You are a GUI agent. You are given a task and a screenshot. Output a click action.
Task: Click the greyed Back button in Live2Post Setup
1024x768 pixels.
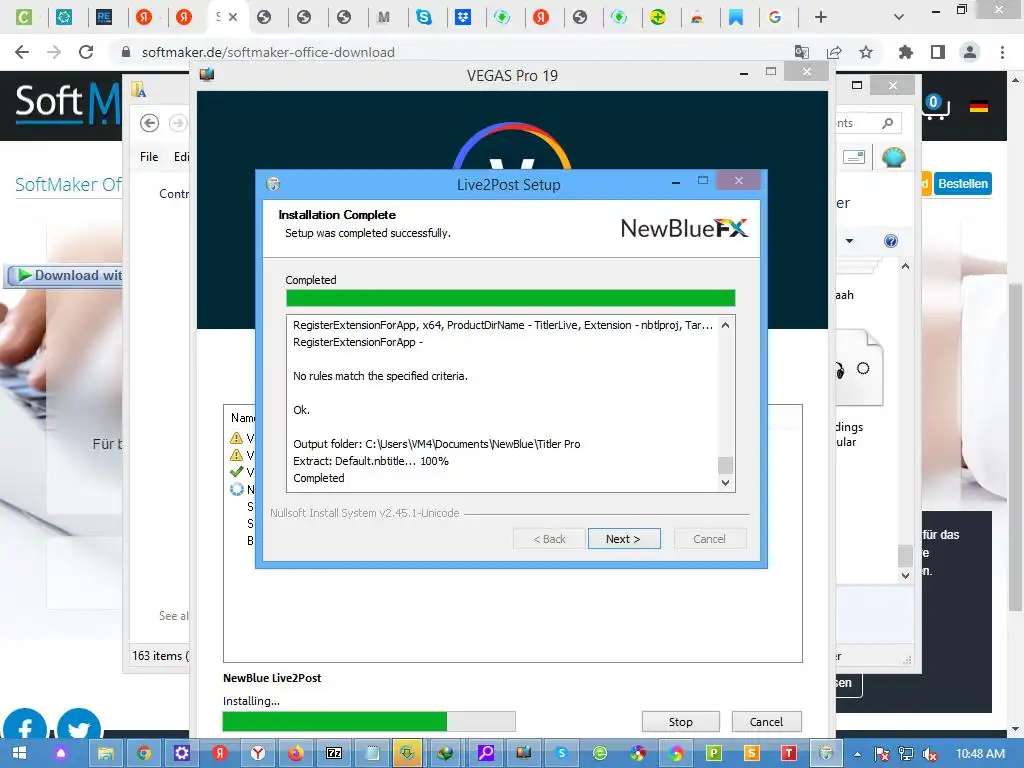549,539
